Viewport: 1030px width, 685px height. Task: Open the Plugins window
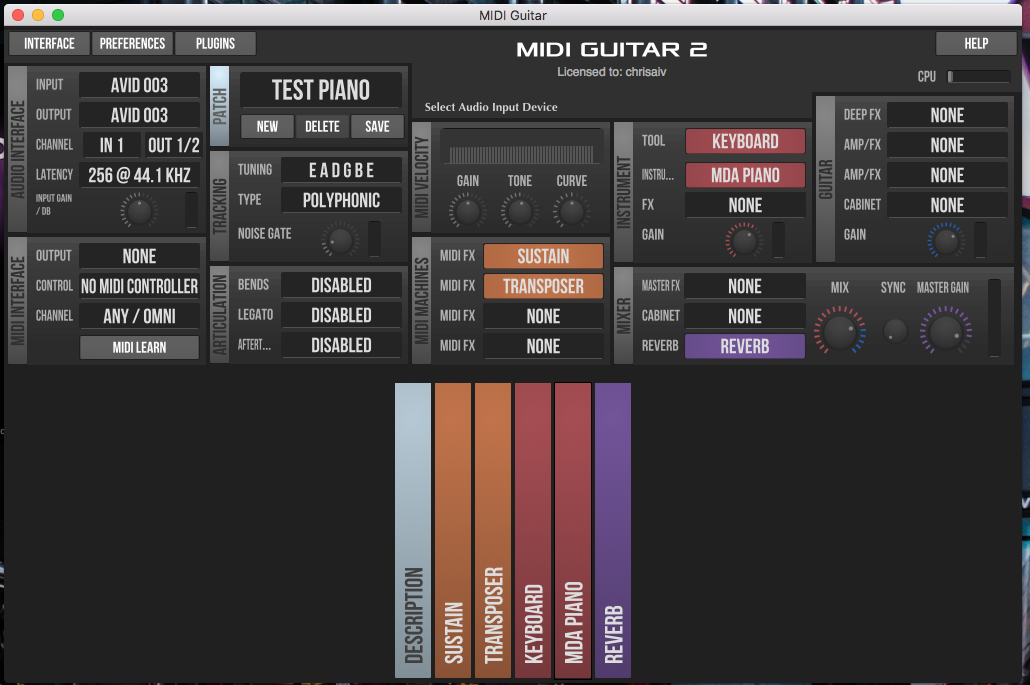pos(214,43)
